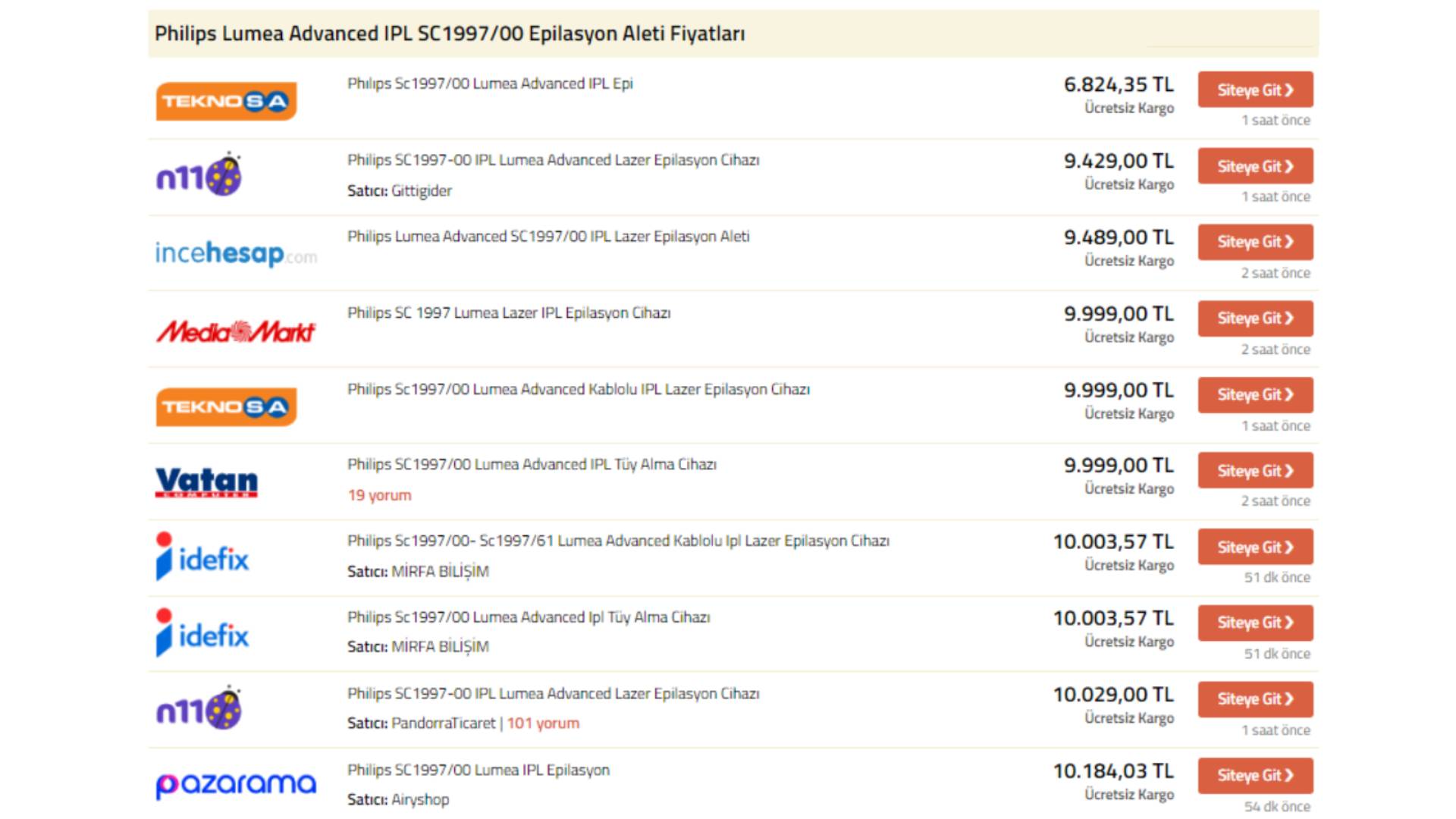Click Siteye Git for the 9.489,00 TL incehesap offer

(1255, 242)
